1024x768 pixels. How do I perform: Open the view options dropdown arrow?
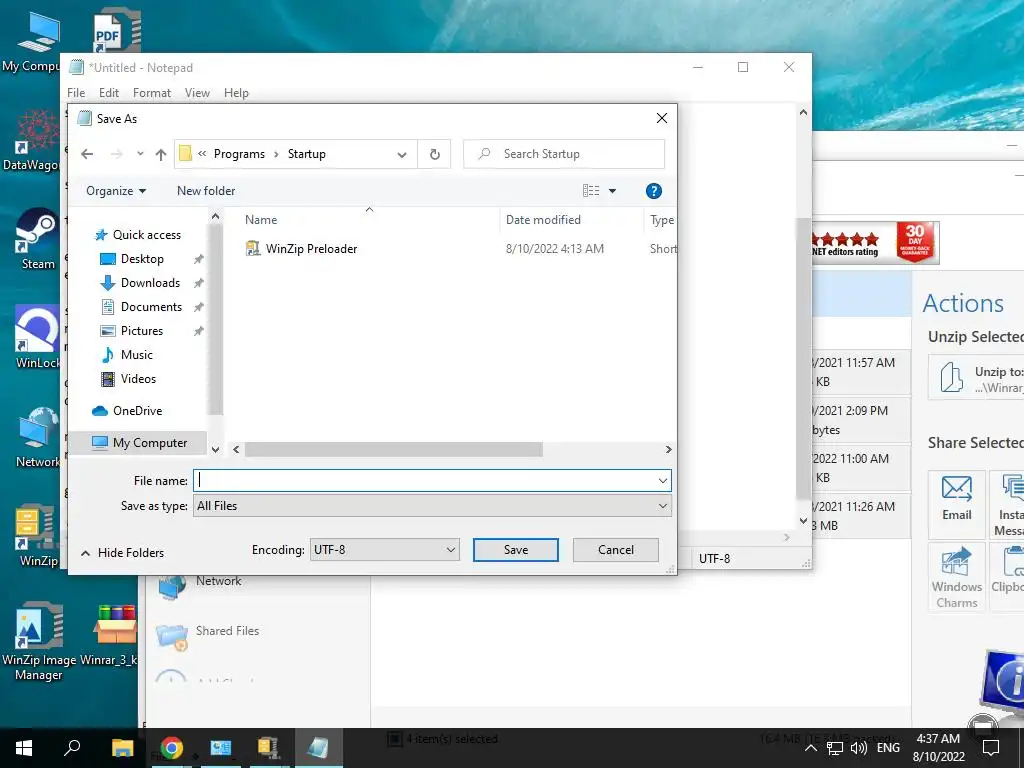coord(613,191)
